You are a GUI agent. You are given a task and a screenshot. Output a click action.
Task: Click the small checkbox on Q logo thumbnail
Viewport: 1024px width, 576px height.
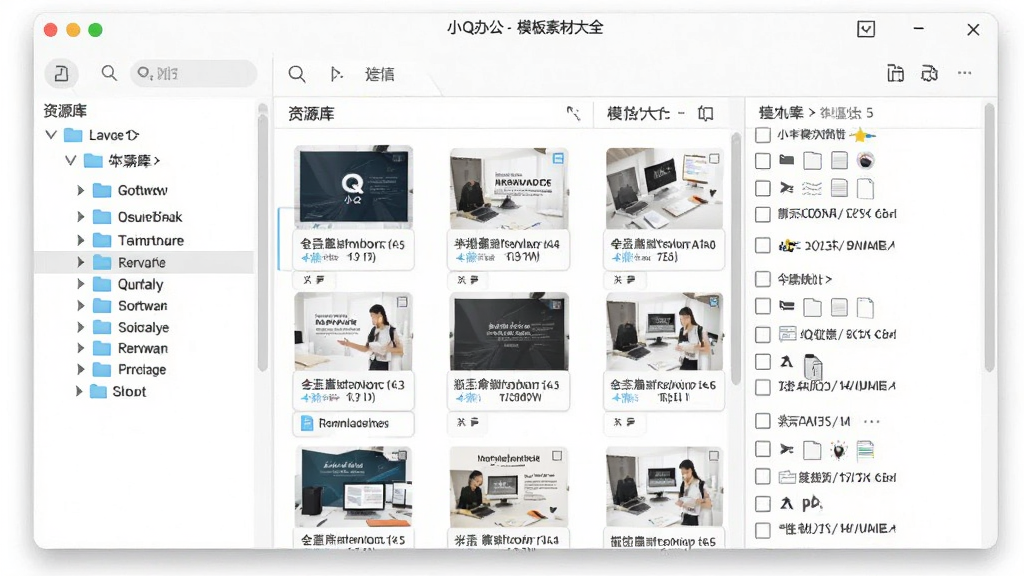[399, 157]
